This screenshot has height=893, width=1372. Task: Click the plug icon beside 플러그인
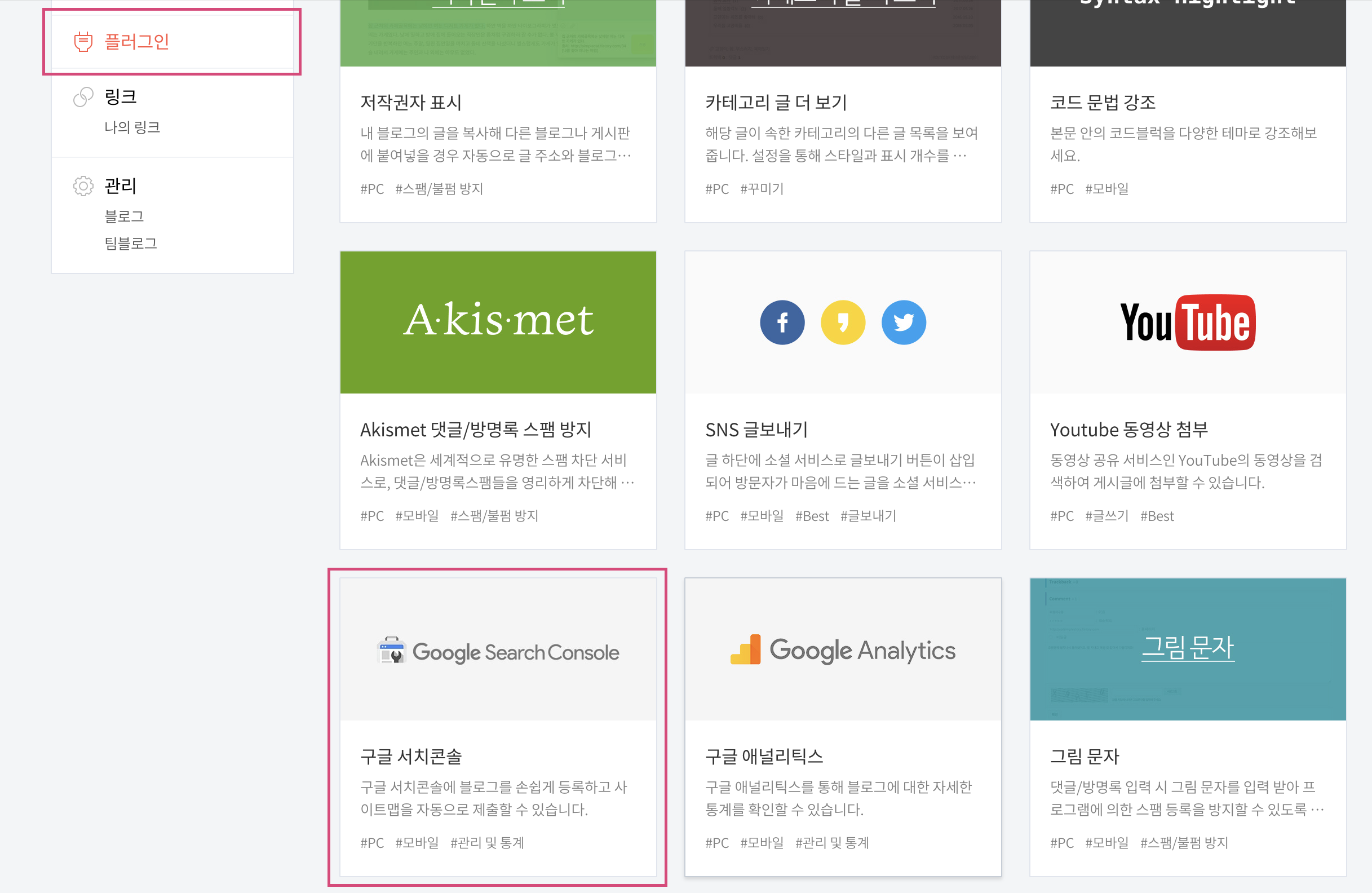(83, 42)
